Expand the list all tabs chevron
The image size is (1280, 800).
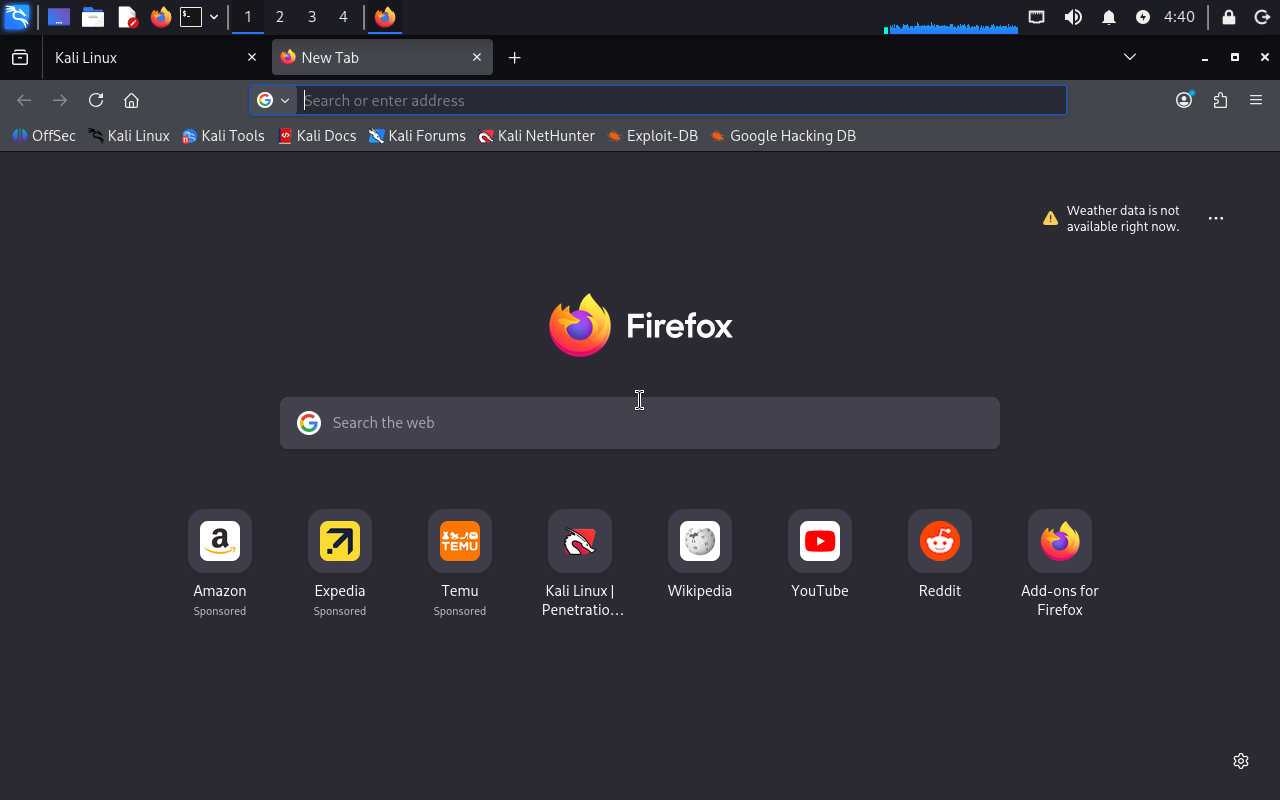tap(1130, 58)
